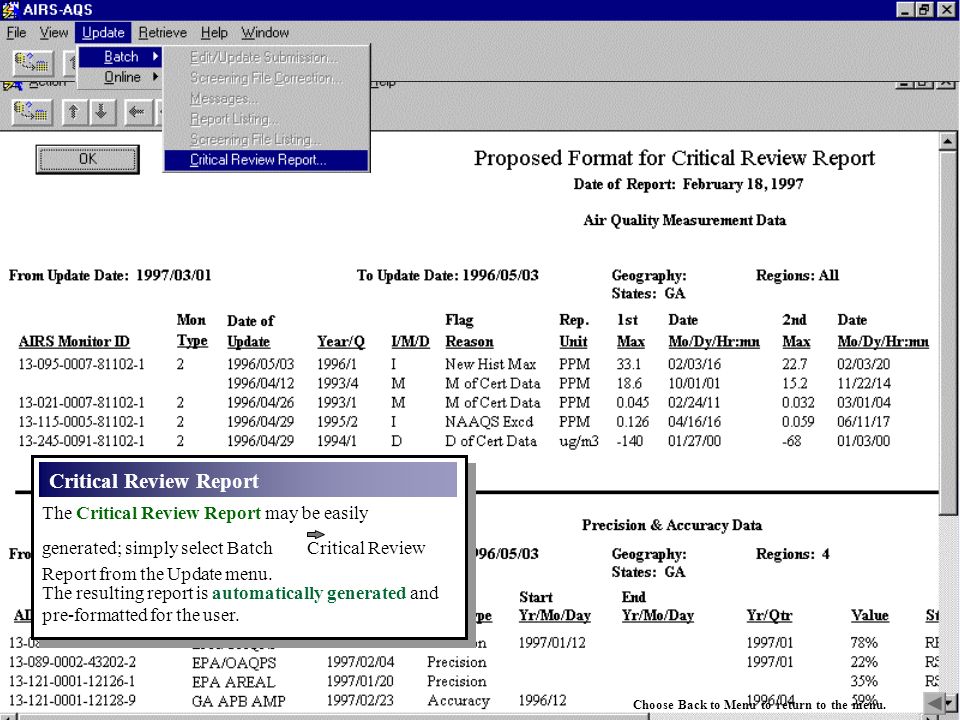Select Edit/Update Submission... menu entry
This screenshot has width=960, height=720.
coord(266,58)
